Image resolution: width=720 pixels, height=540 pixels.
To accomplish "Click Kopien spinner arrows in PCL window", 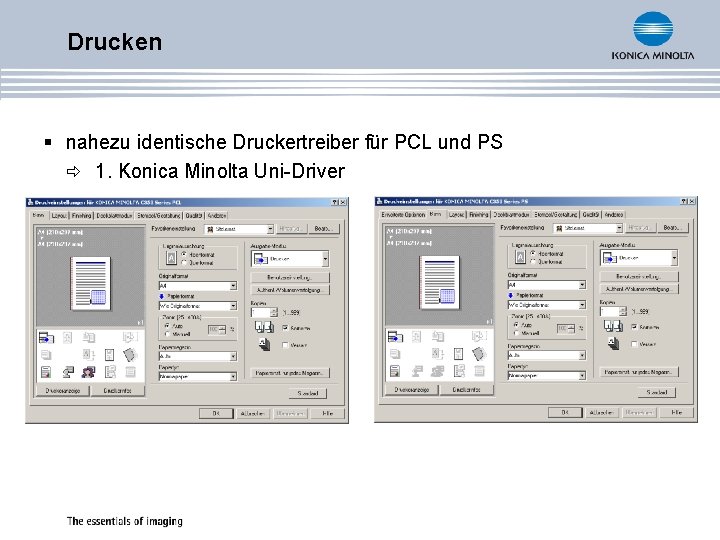I will coord(275,313).
